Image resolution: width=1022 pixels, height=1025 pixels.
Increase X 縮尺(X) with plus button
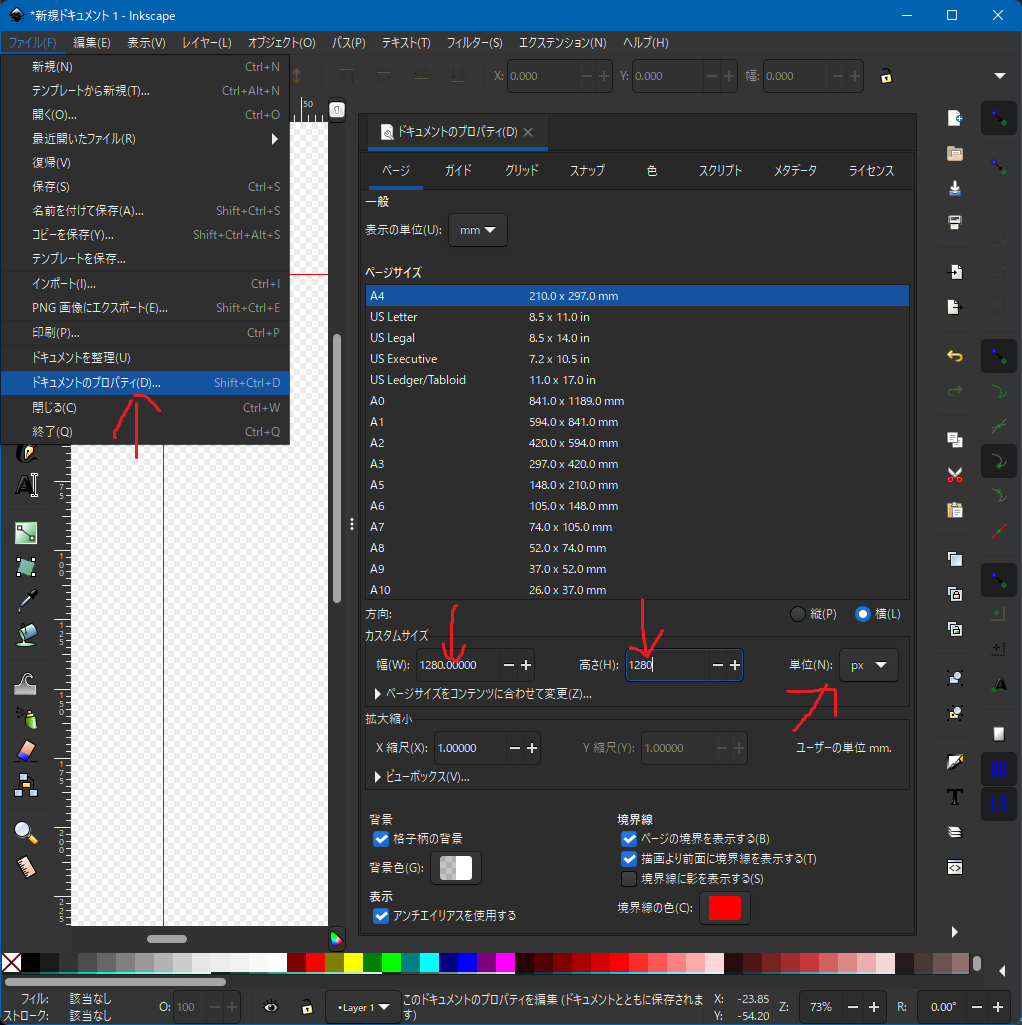tap(532, 748)
